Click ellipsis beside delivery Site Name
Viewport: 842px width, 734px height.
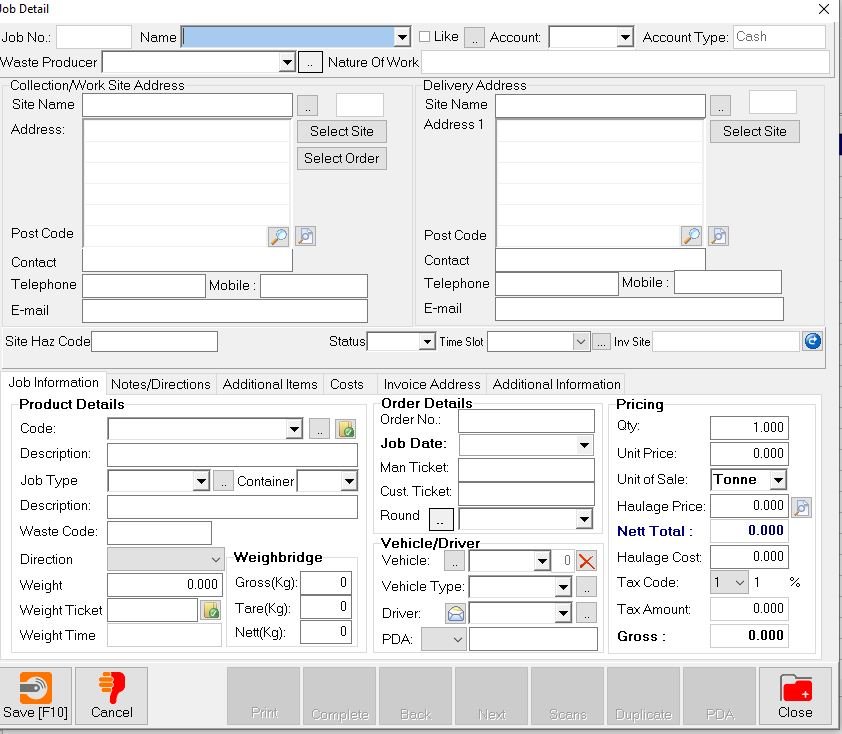point(721,106)
